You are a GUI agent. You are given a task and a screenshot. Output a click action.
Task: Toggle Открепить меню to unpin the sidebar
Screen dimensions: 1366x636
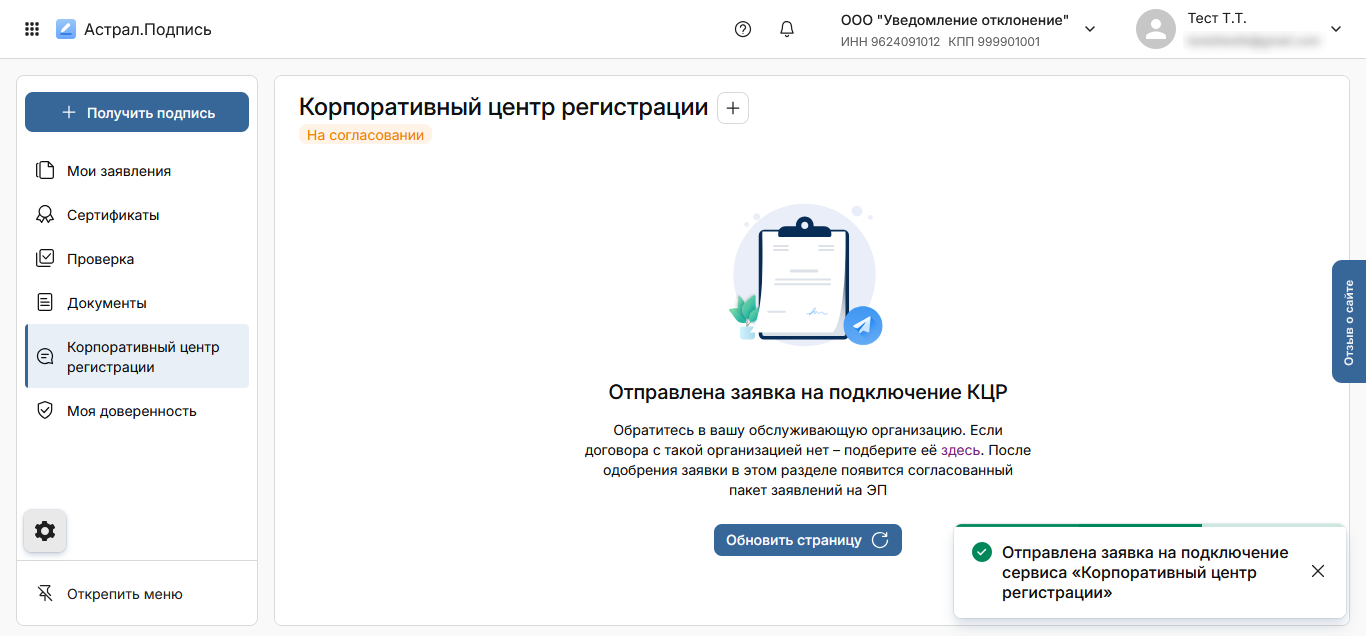[124, 594]
